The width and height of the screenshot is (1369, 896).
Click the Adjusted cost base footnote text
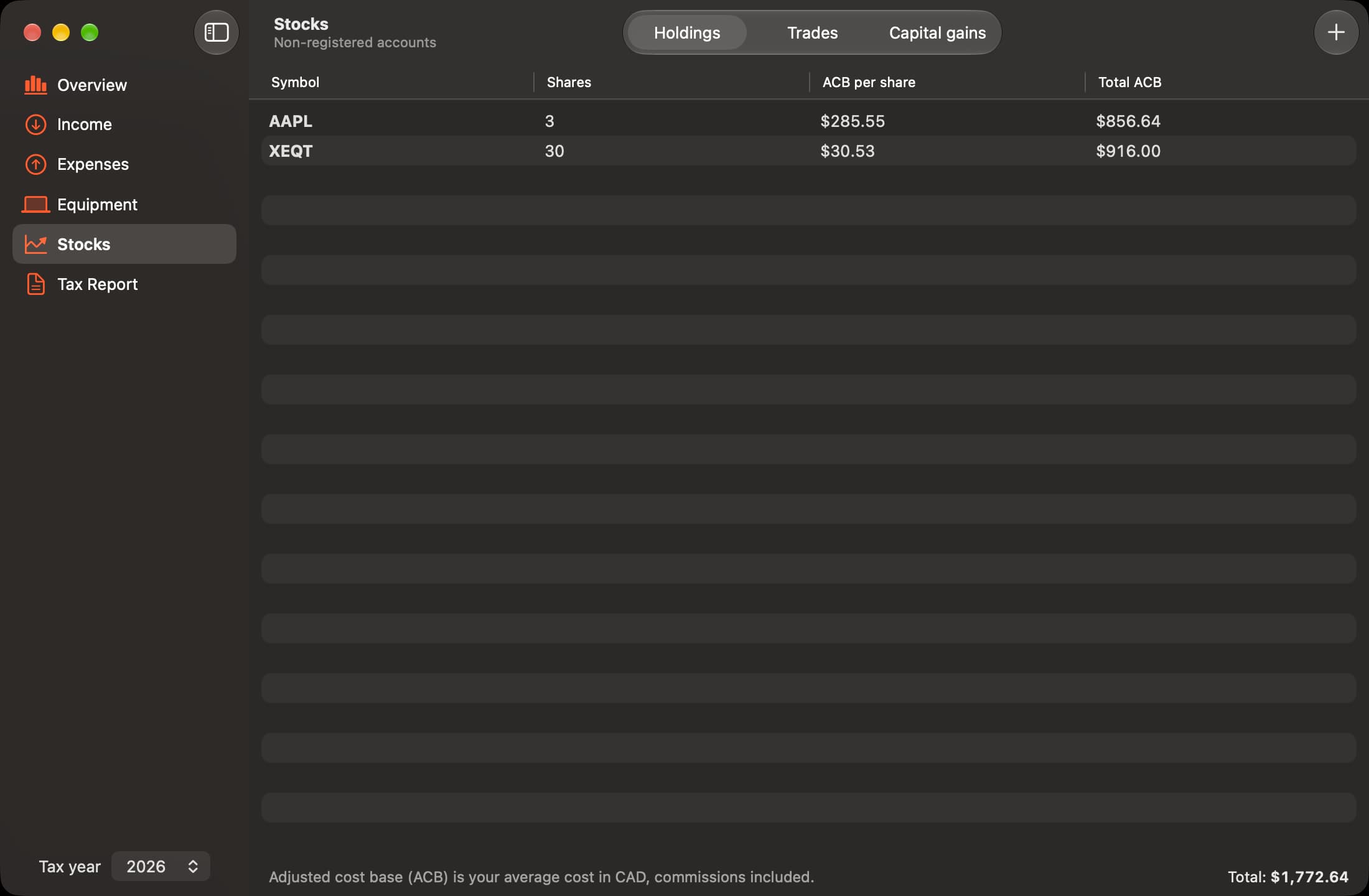[541, 877]
